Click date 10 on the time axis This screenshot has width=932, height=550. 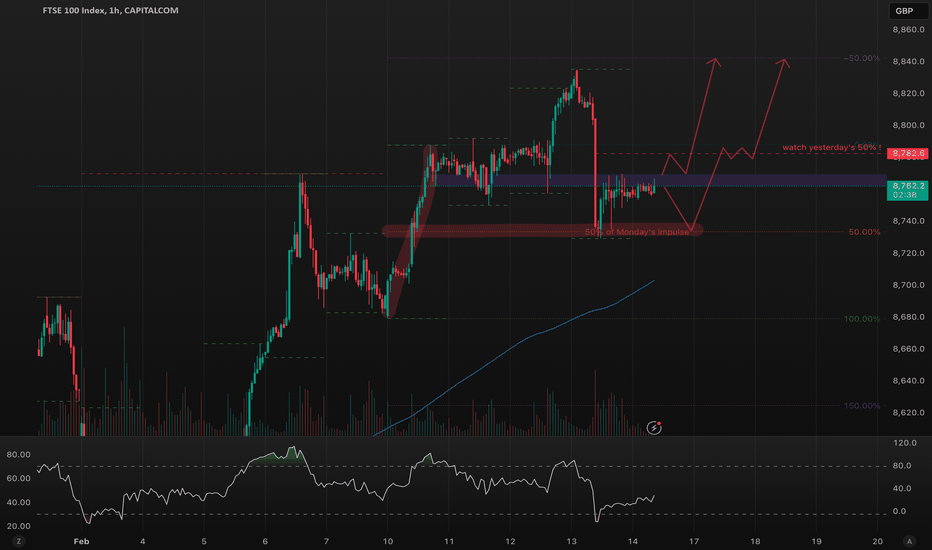388,541
